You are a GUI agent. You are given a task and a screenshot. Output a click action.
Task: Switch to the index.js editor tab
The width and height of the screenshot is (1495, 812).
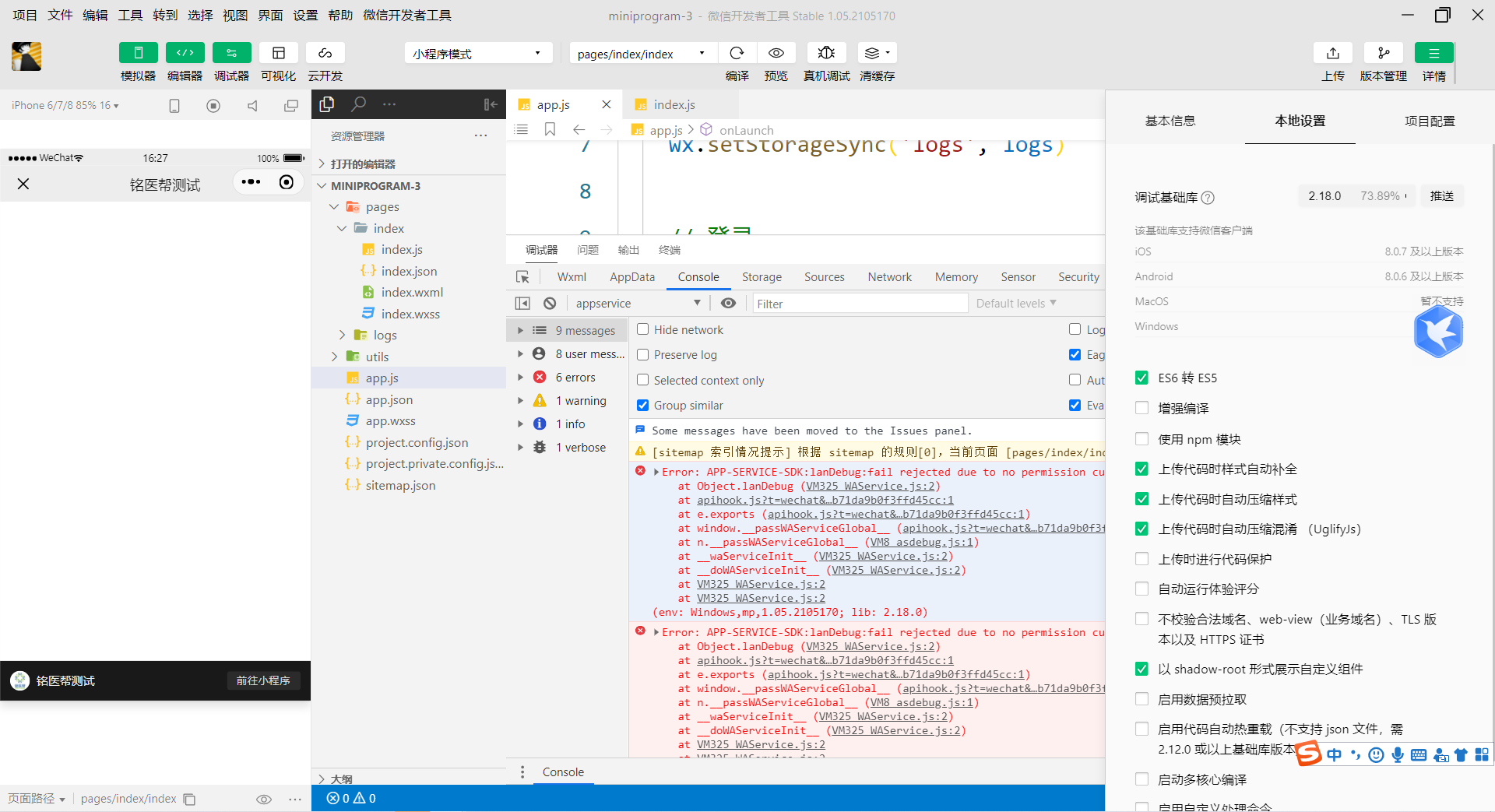(x=674, y=104)
